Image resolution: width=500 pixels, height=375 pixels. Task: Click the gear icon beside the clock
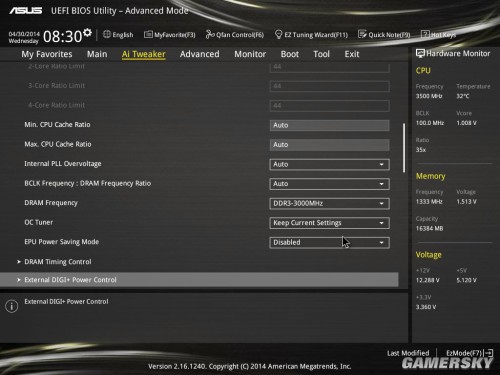pos(87,32)
